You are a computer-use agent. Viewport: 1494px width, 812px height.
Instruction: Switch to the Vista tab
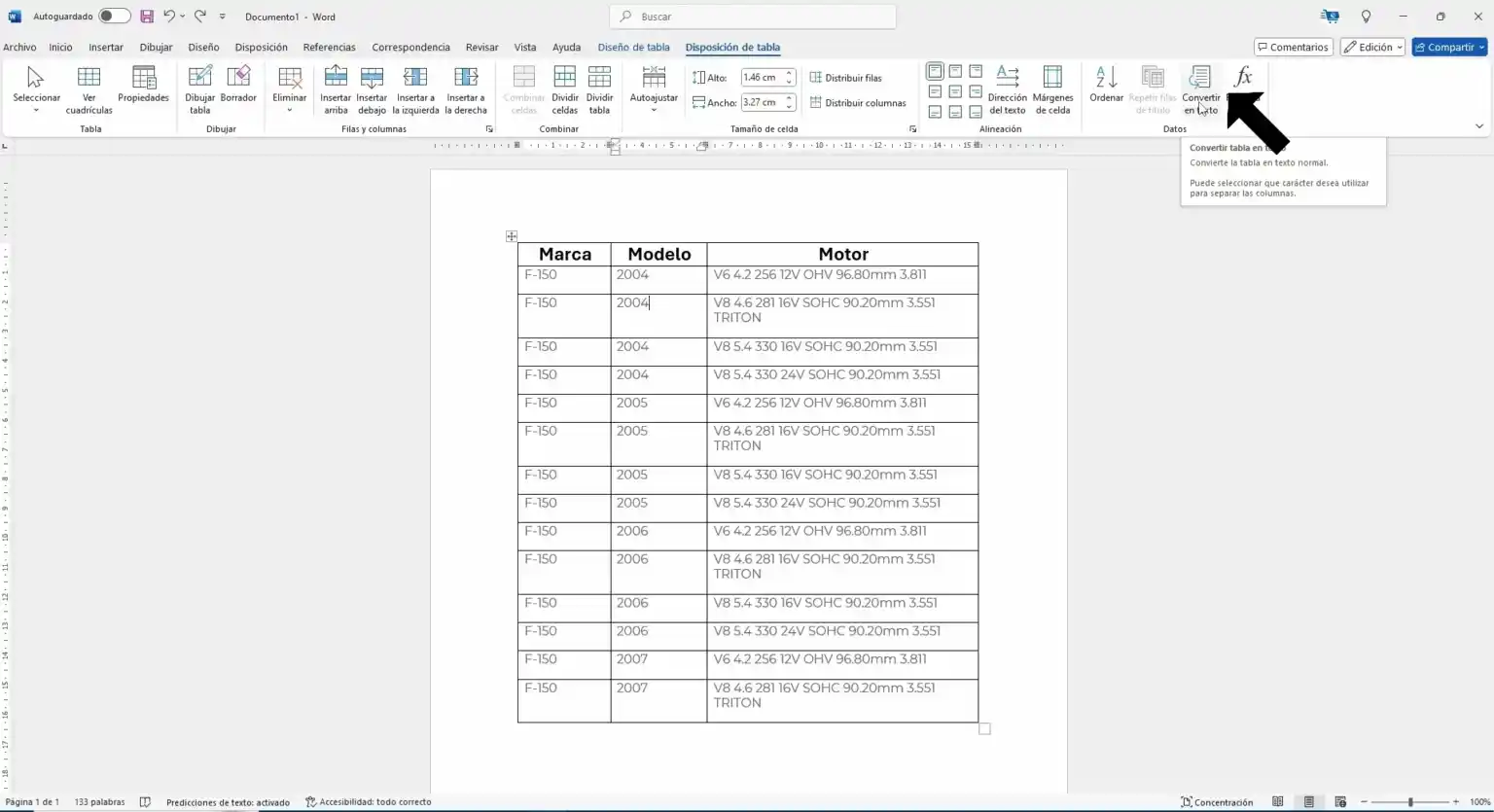coord(525,47)
